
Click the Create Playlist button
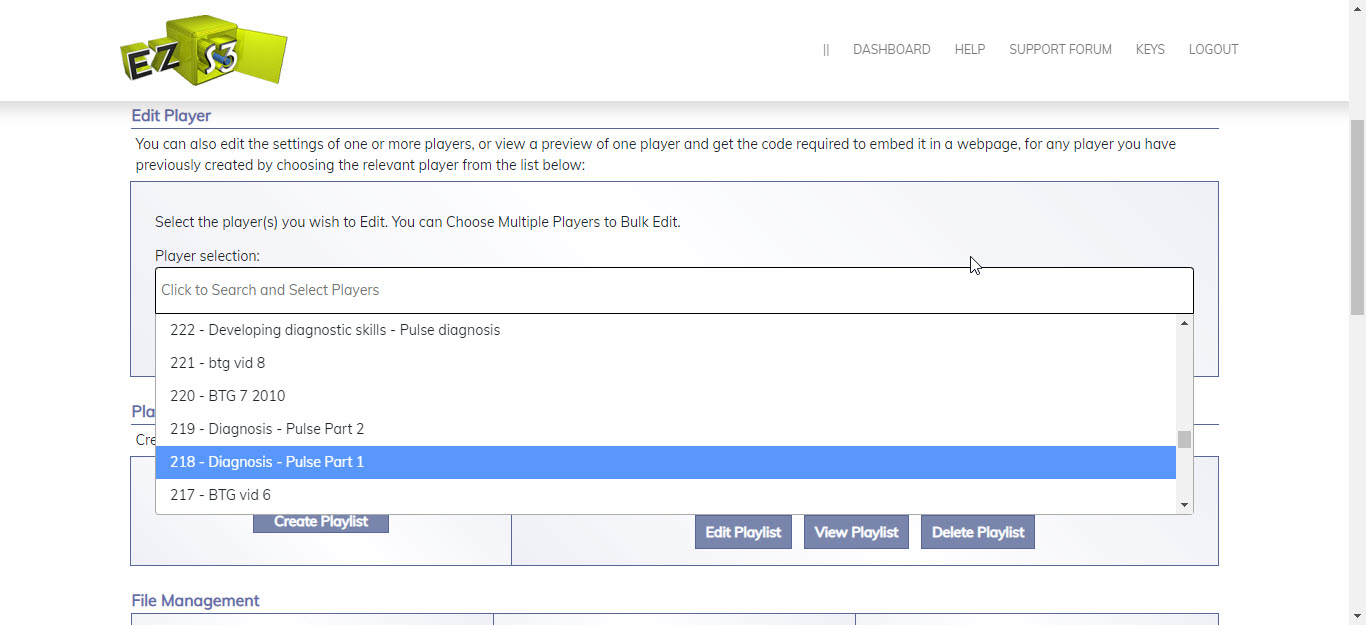pyautogui.click(x=321, y=522)
